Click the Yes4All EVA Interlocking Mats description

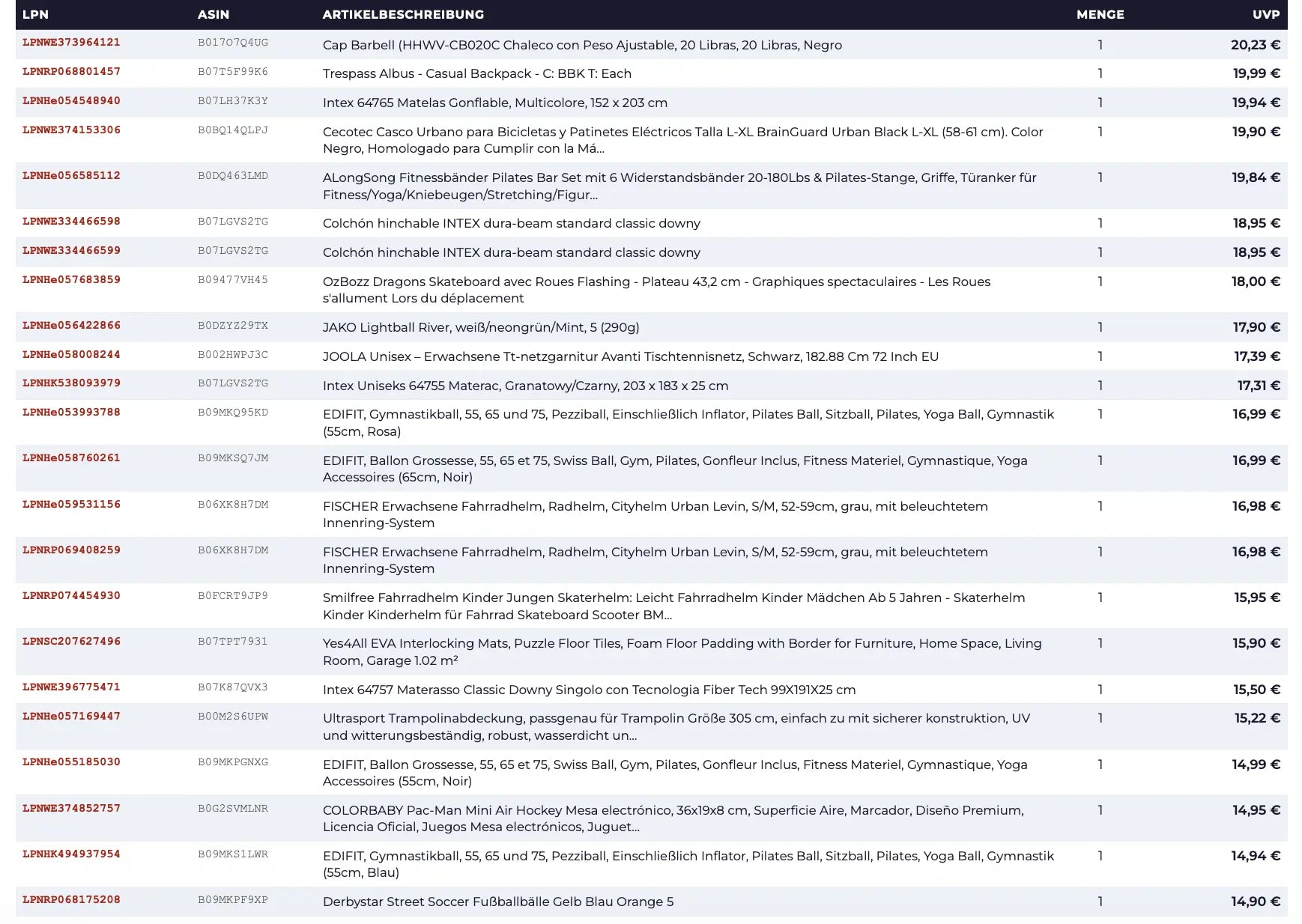coord(682,652)
